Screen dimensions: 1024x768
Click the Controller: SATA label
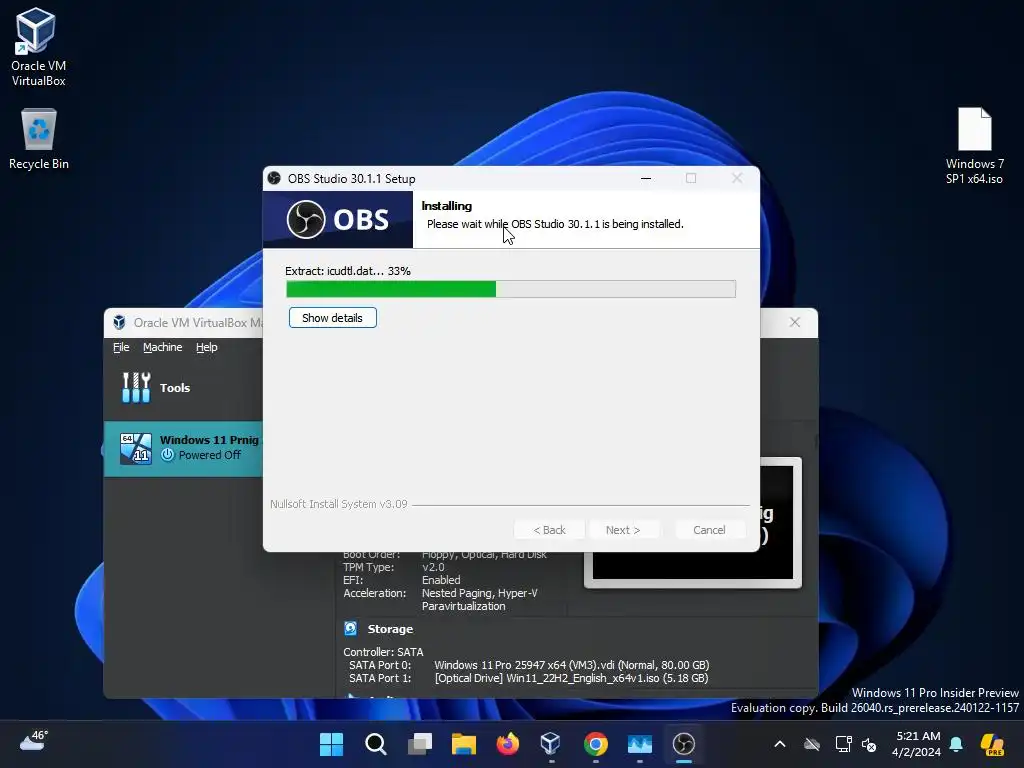point(383,652)
